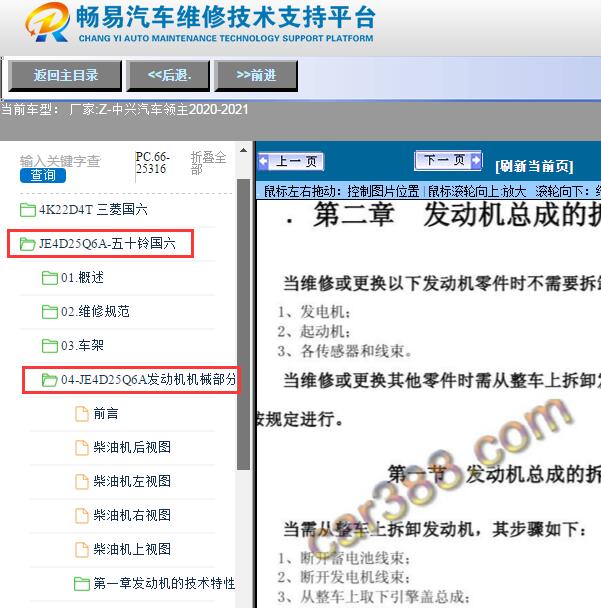
Task: Click the PC.66-25316 label
Action: 152,162
